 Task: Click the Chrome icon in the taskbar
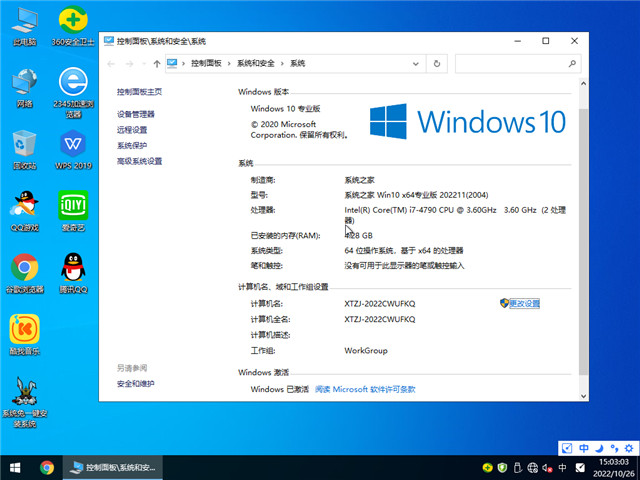(x=46, y=467)
